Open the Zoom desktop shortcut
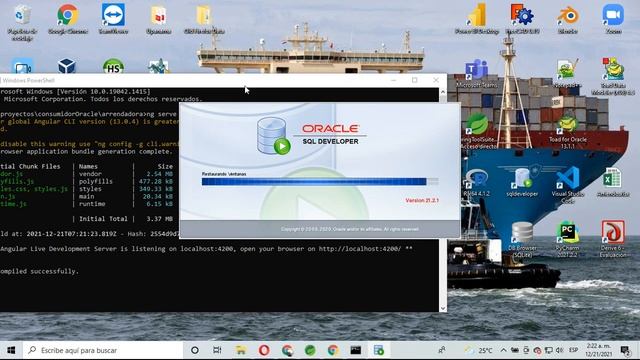Screen dimensions: 640x360 [613, 19]
